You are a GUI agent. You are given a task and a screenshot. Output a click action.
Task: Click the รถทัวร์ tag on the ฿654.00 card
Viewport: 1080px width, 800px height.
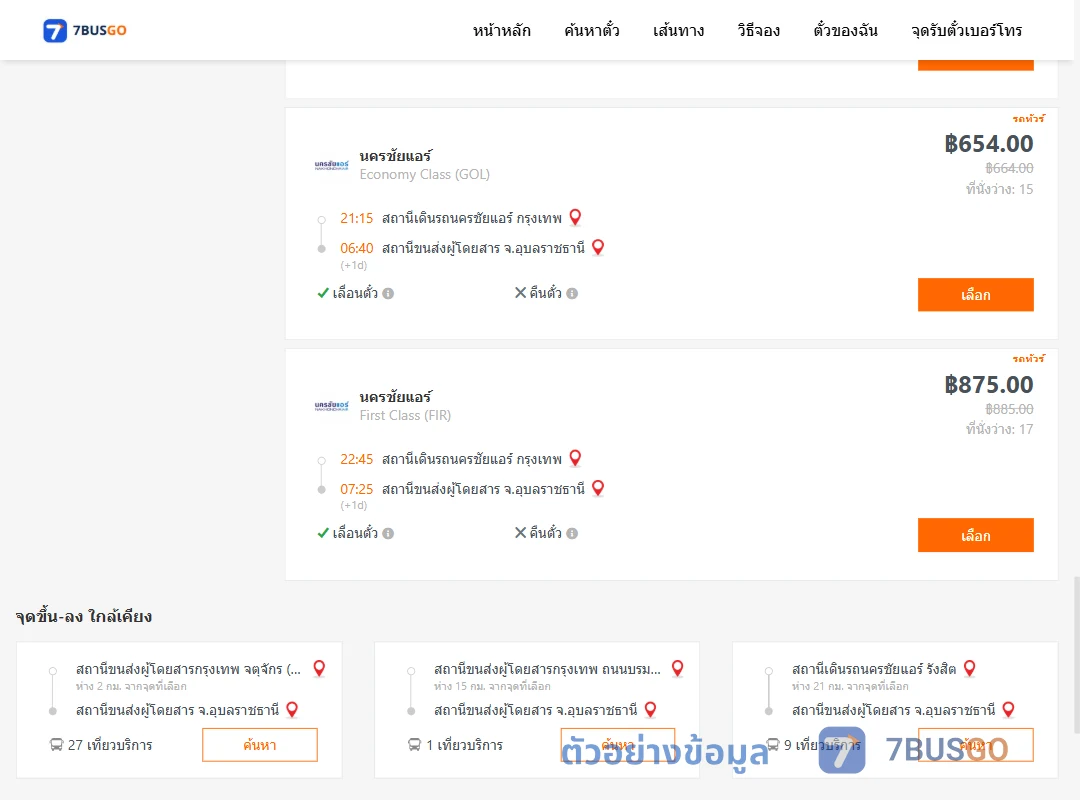tap(1028, 119)
